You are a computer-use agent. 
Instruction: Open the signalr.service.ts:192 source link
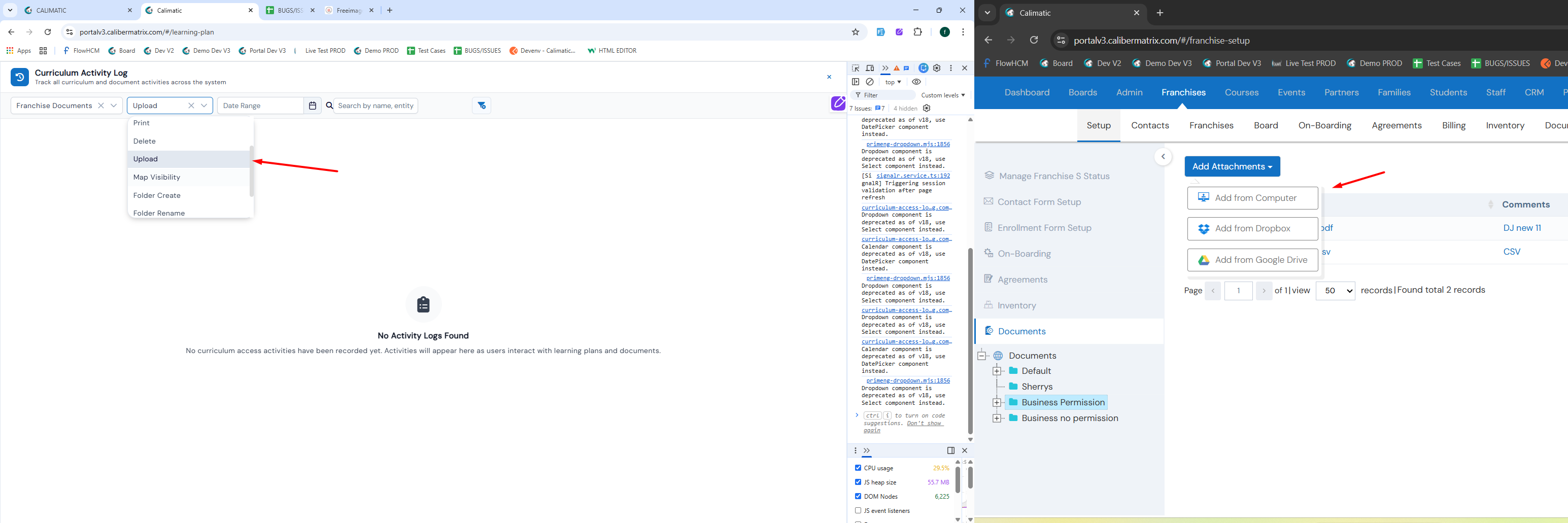coord(913,176)
